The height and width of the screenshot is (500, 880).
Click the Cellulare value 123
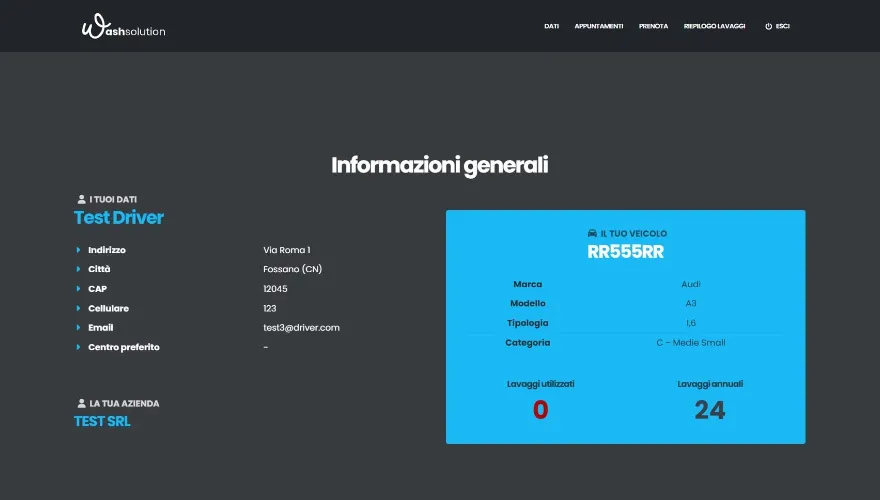[x=269, y=308]
